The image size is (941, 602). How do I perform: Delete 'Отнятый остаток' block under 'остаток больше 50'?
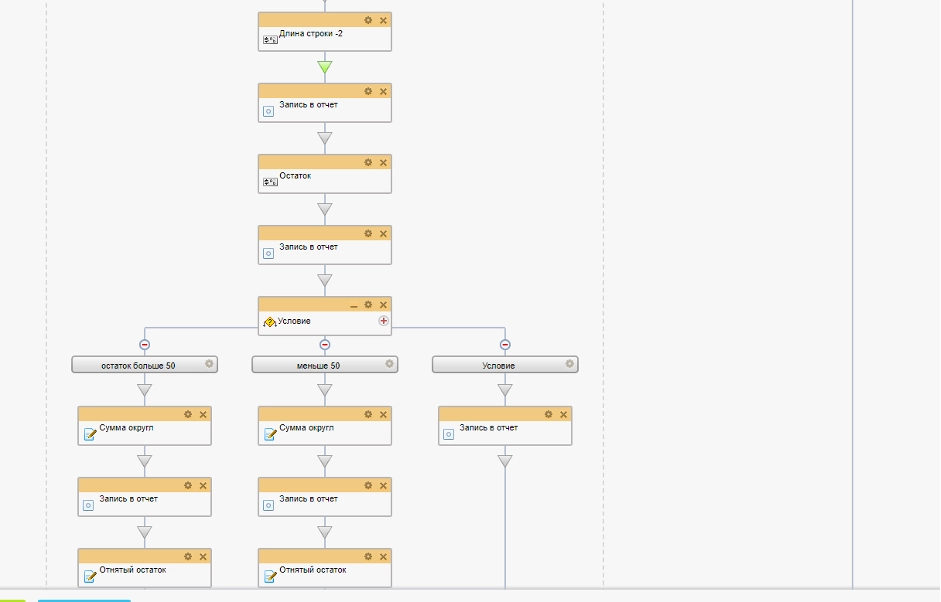click(x=203, y=556)
